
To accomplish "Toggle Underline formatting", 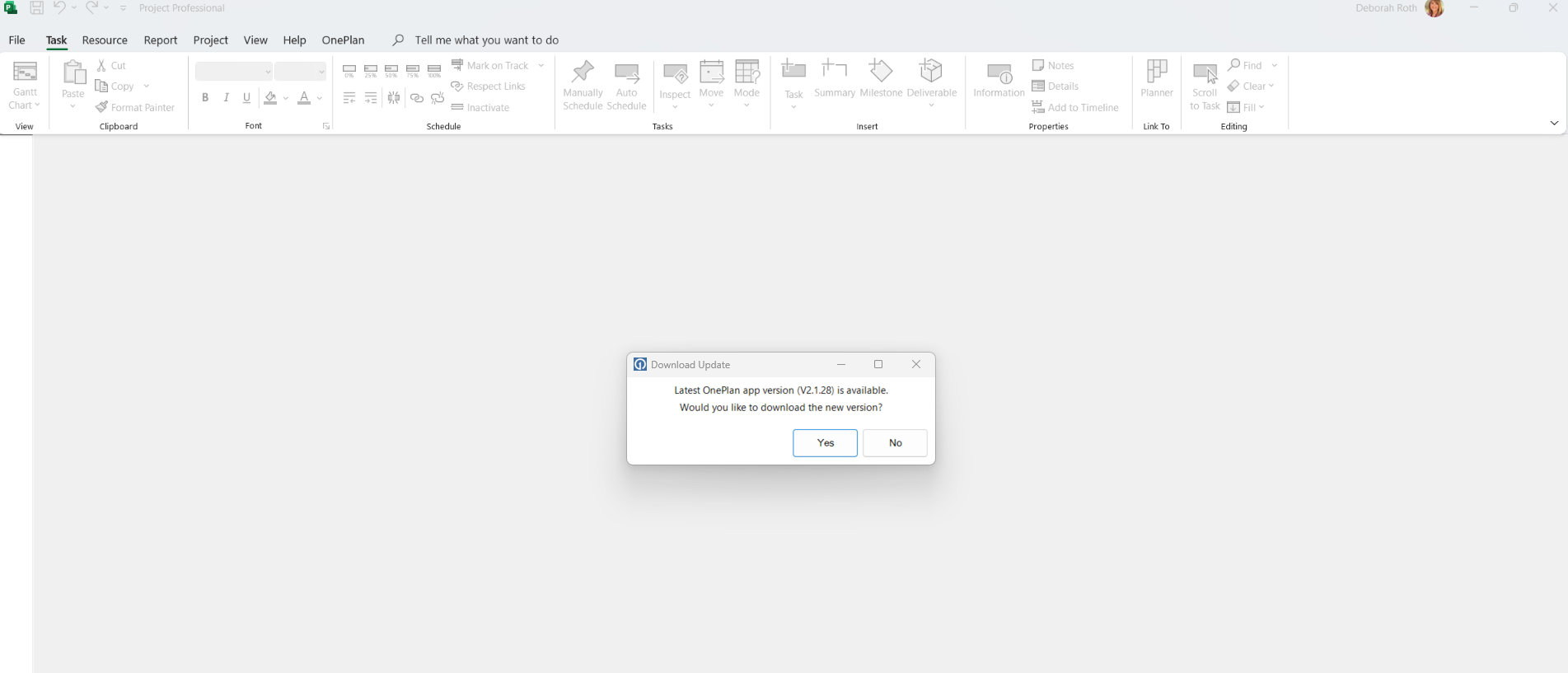I will coord(246,98).
